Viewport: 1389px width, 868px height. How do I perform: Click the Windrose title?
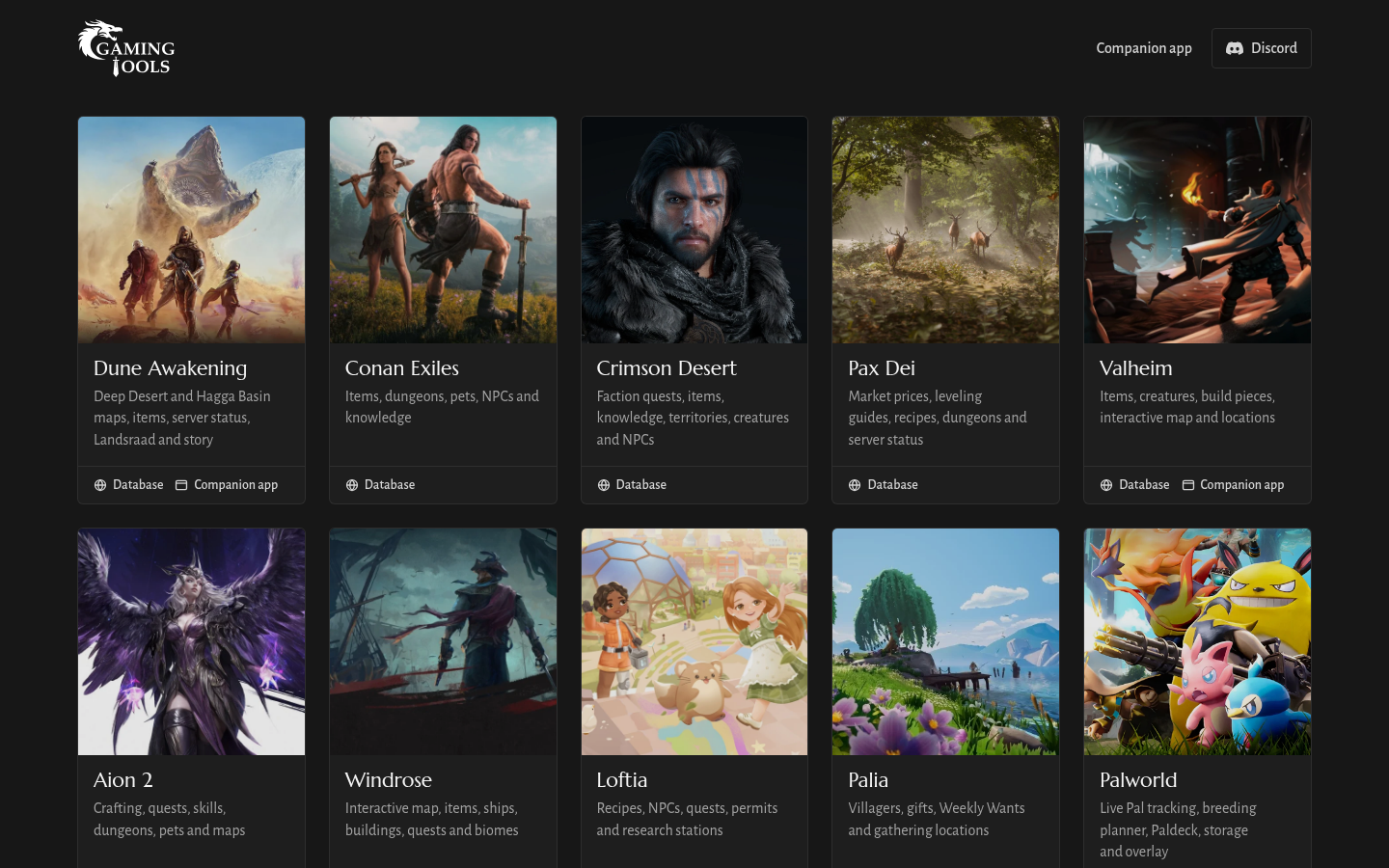click(x=389, y=780)
